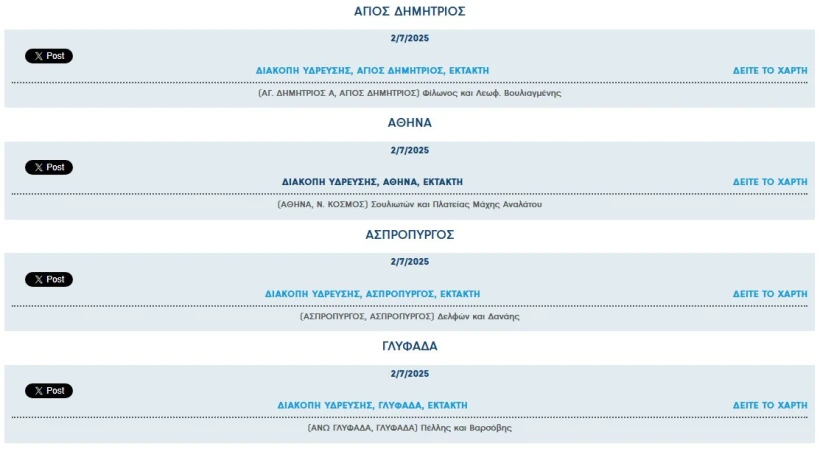Click ΔΕΙΤΕ ΤΟ ΧΑΡΤΗ for ΑΓΙΟΣ ΔΗΜΗΤΡΙΟΣ
This screenshot has width=820, height=452.
770,71
